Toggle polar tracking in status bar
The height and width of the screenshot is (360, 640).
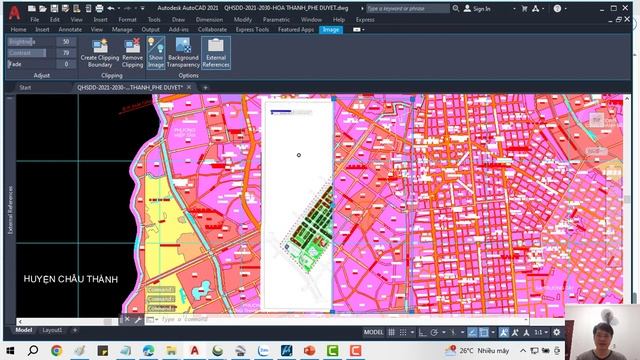pos(434,332)
